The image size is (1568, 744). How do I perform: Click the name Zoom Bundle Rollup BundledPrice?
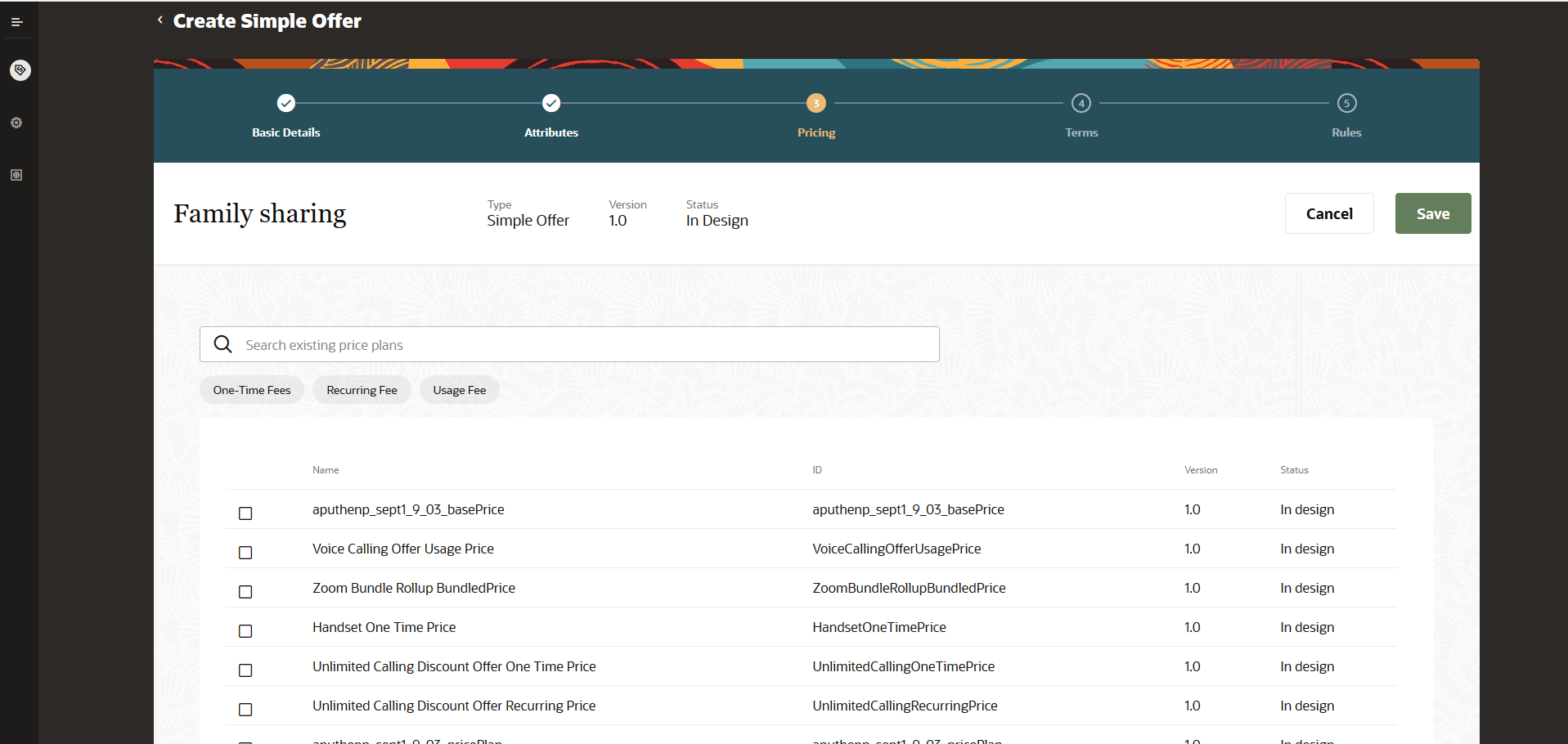tap(414, 588)
